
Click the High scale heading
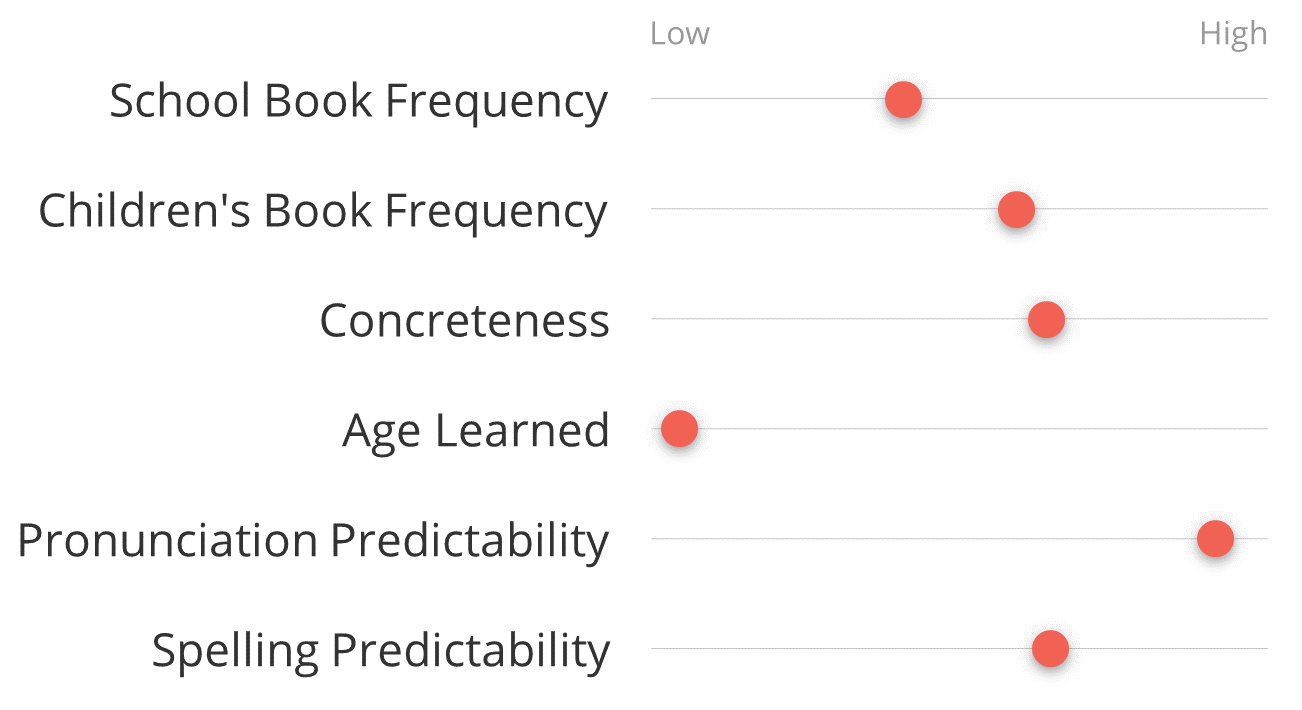[1233, 35]
